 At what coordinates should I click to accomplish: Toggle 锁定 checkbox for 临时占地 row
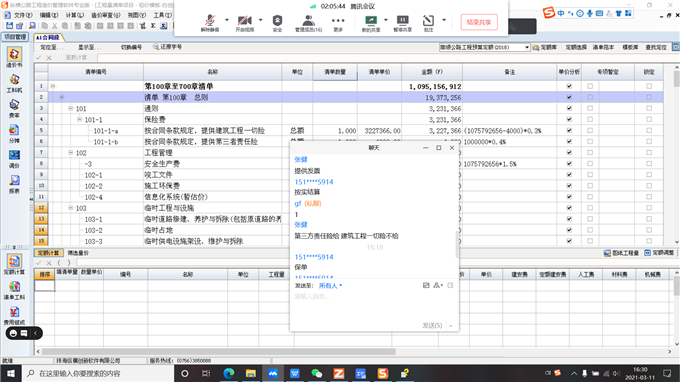(x=649, y=230)
